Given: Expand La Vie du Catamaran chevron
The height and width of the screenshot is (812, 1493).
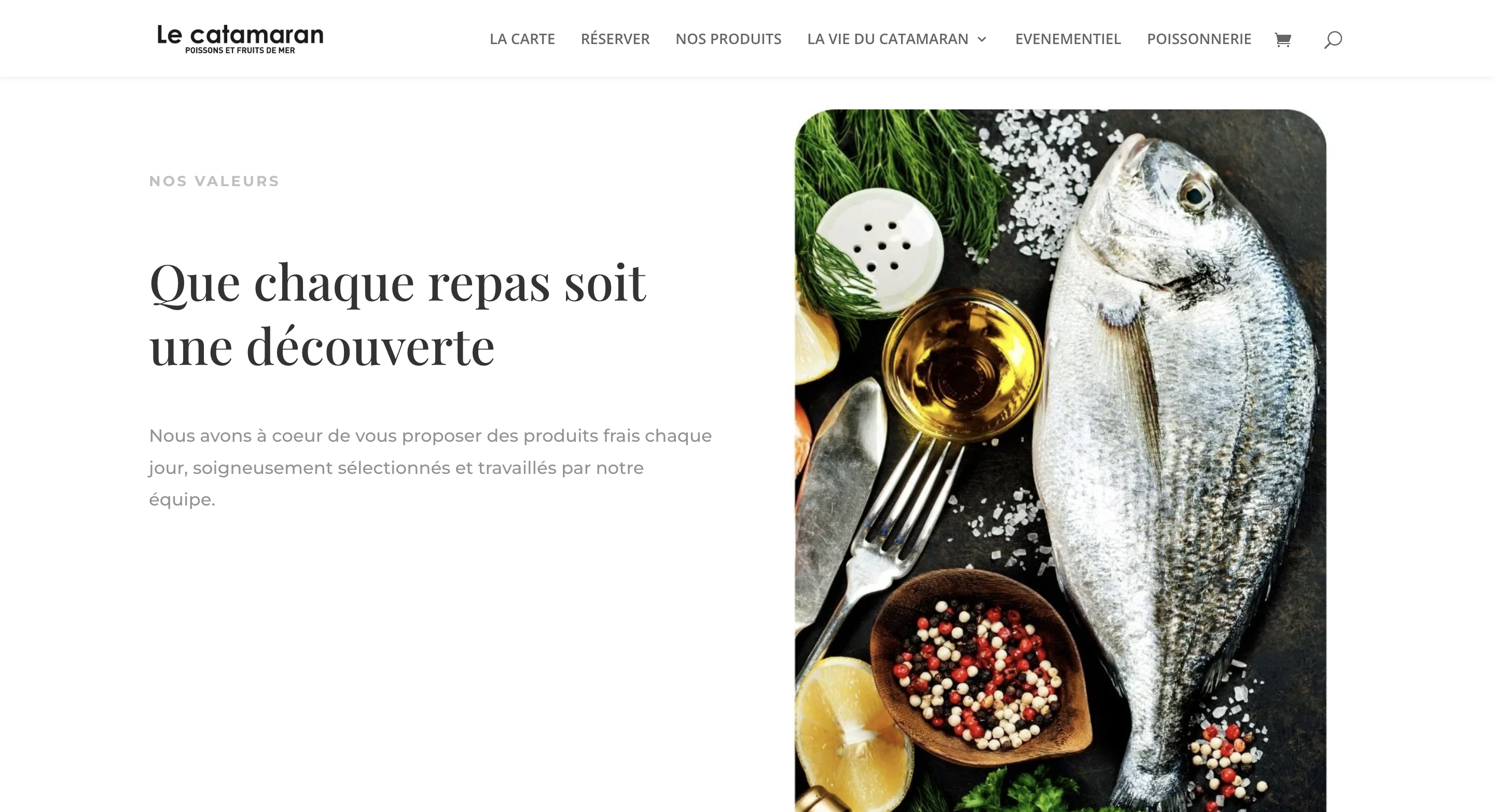Looking at the screenshot, I should [982, 39].
